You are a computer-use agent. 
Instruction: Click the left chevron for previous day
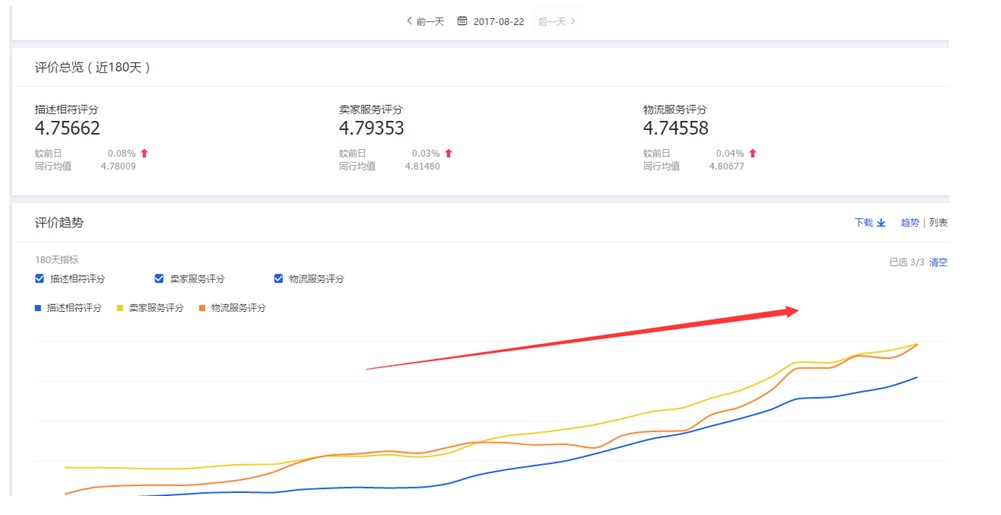(x=409, y=21)
